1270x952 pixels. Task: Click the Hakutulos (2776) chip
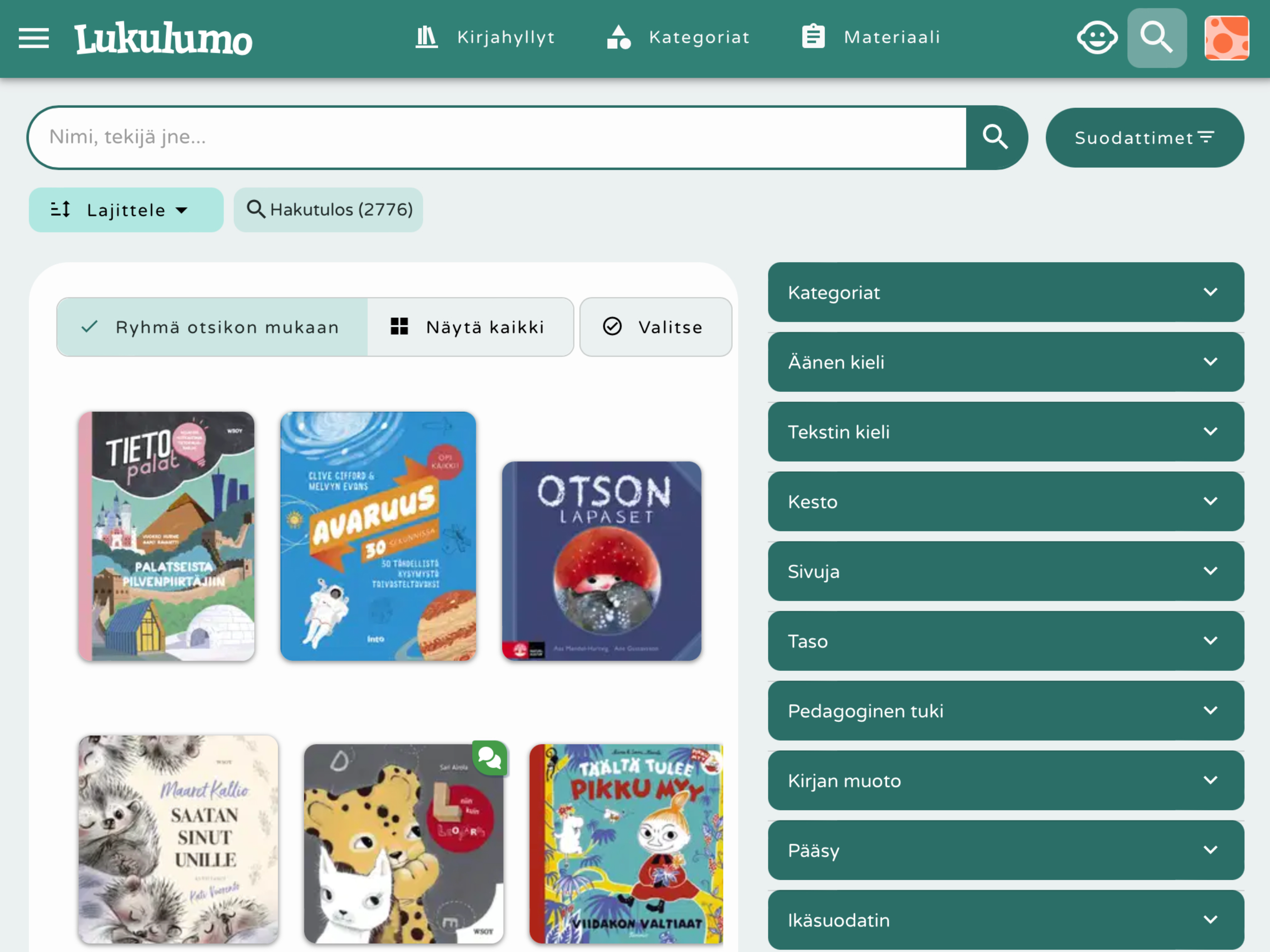tap(328, 210)
